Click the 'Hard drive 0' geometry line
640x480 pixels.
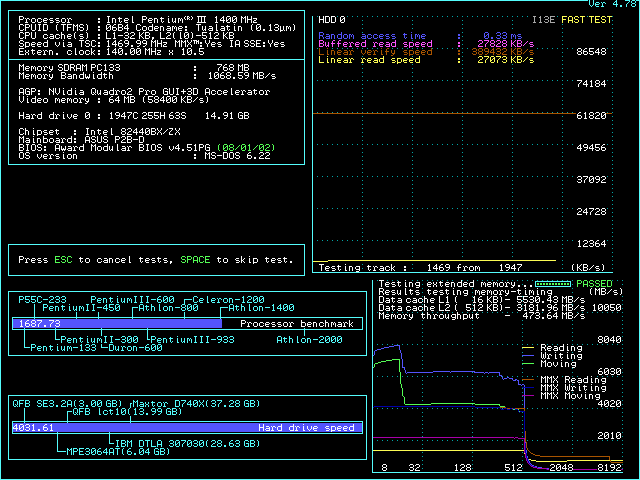[x=134, y=116]
